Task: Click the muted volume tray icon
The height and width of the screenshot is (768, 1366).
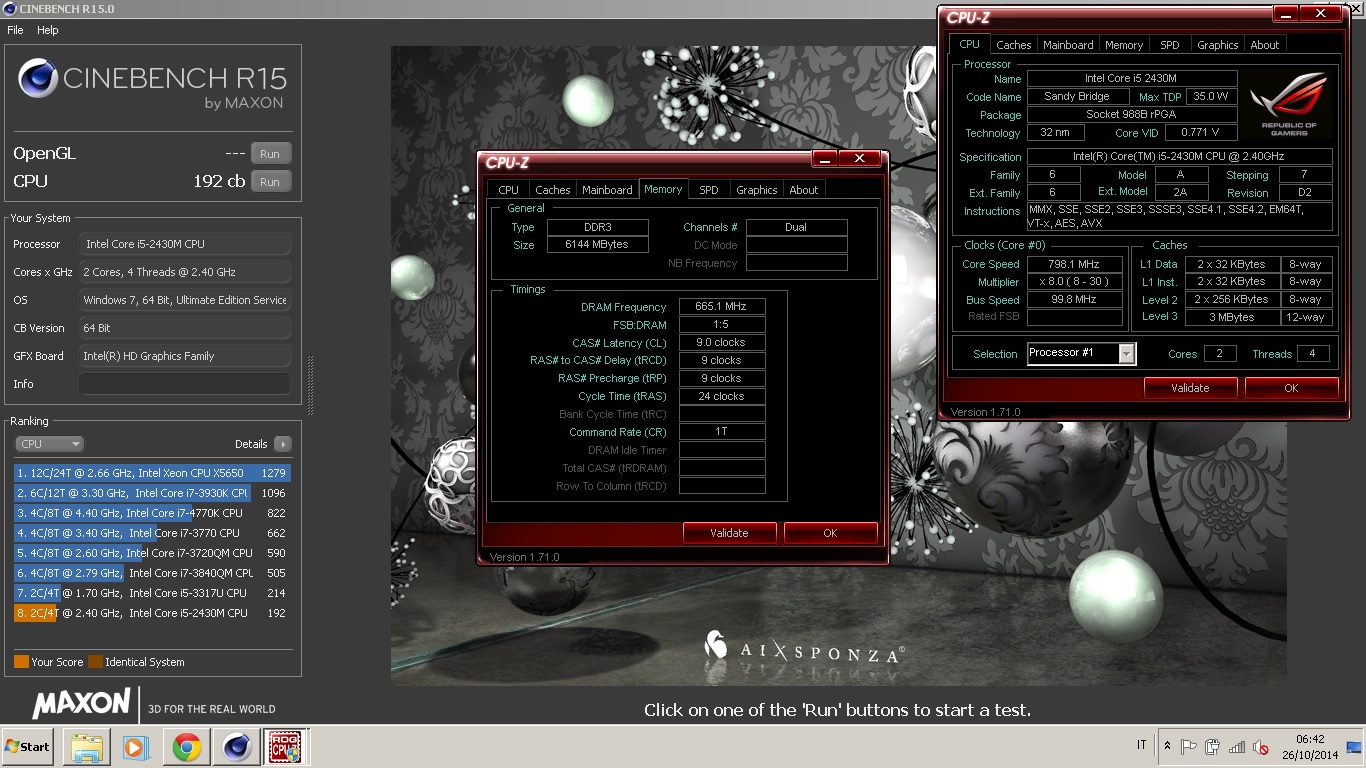Action: [1261, 746]
